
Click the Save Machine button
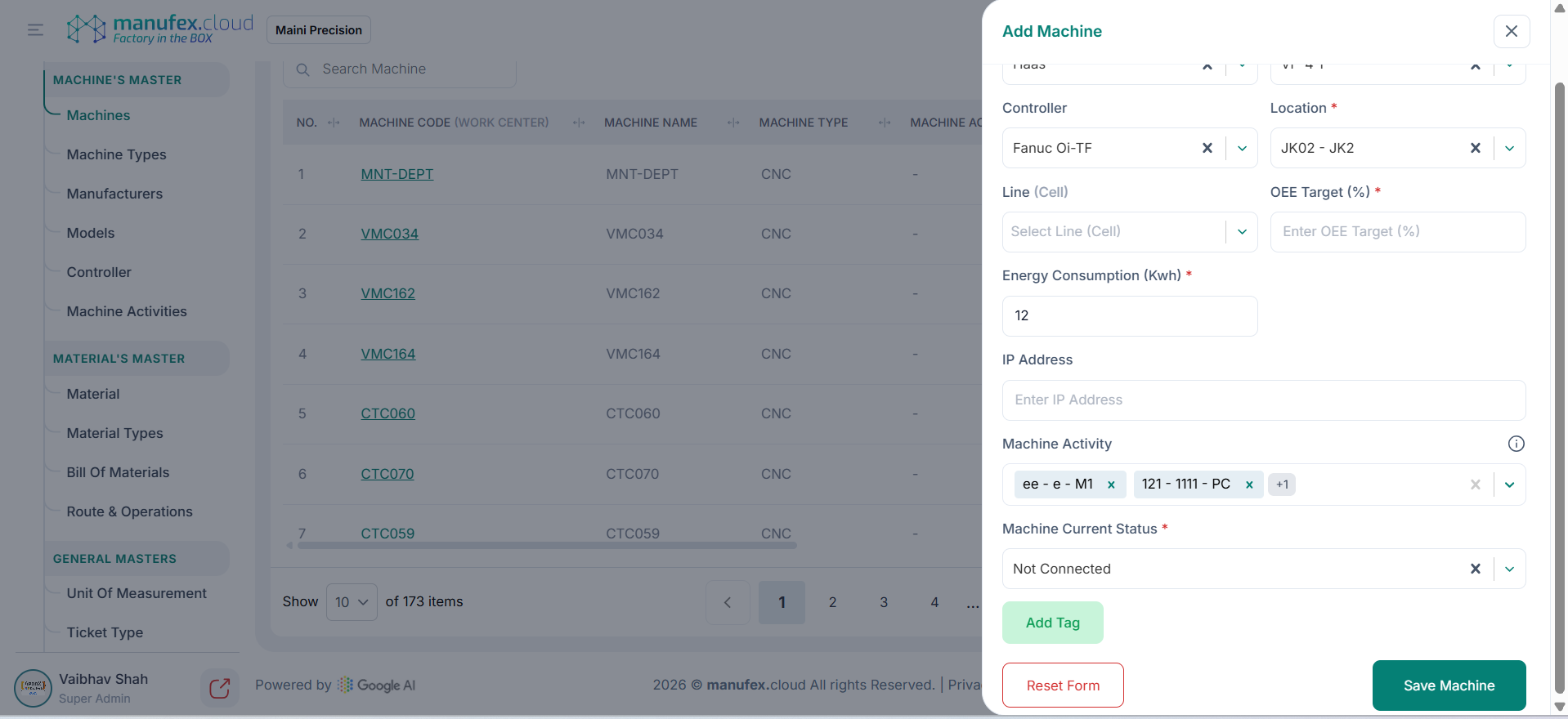coord(1449,686)
